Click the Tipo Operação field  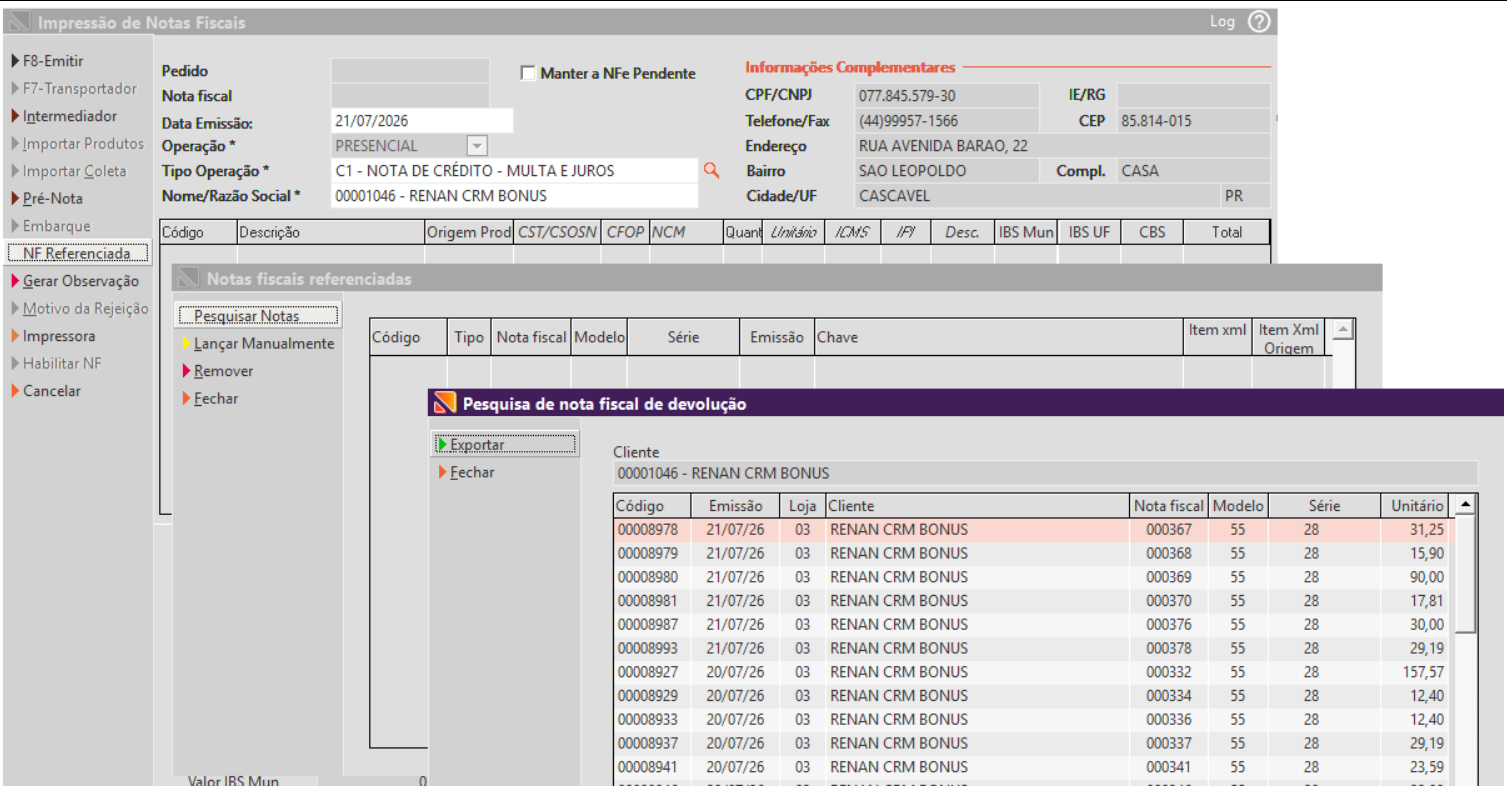514,171
